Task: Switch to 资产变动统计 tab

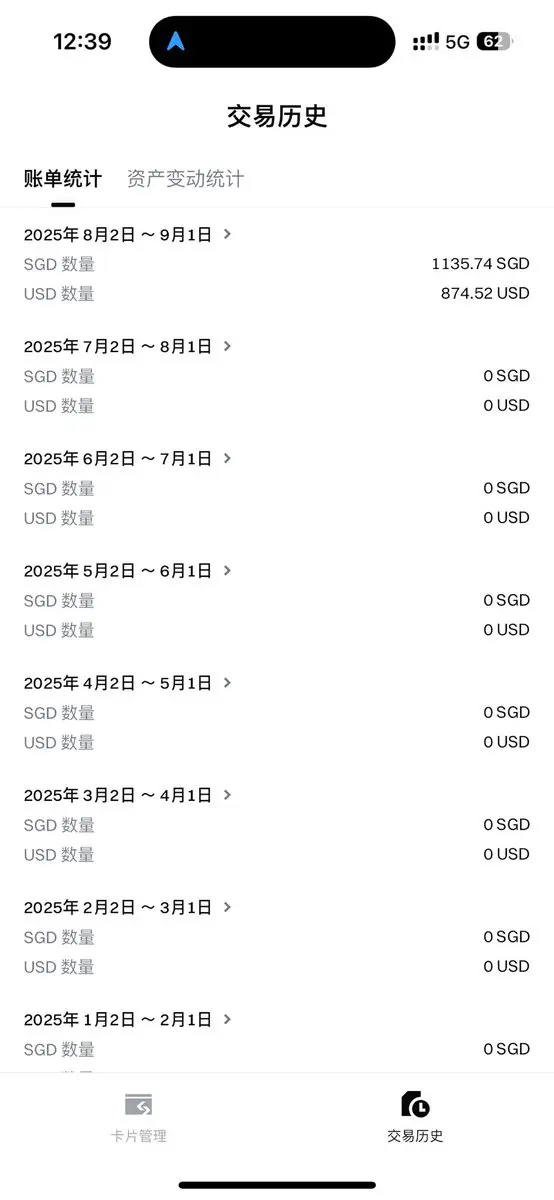Action: 185,179
